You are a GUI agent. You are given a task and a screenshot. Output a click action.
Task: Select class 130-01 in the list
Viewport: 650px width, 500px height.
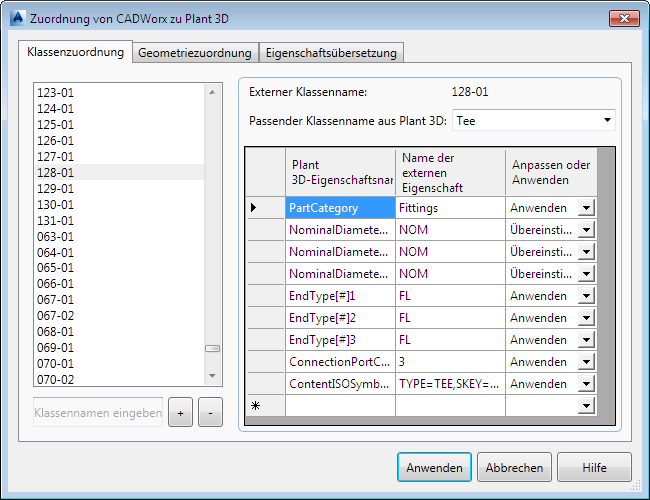119,204
